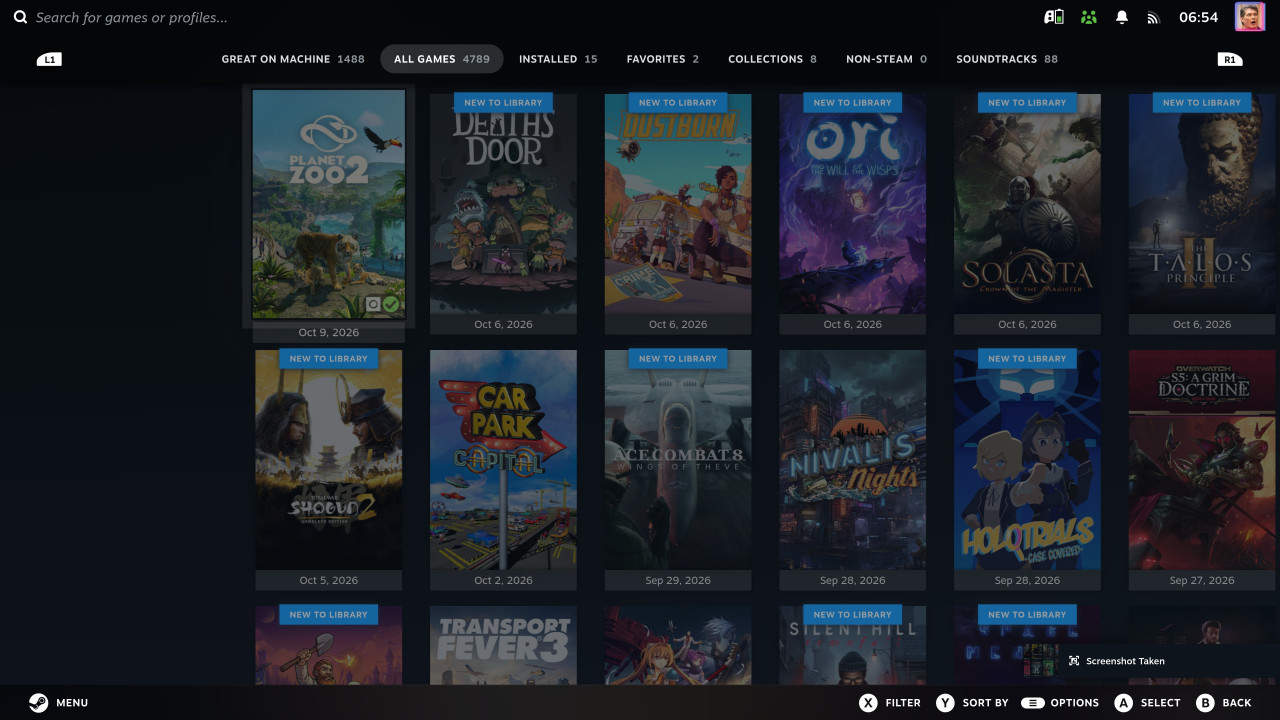The image size is (1280, 720).
Task: Open the friends icon in the top bar
Action: pos(1089,17)
